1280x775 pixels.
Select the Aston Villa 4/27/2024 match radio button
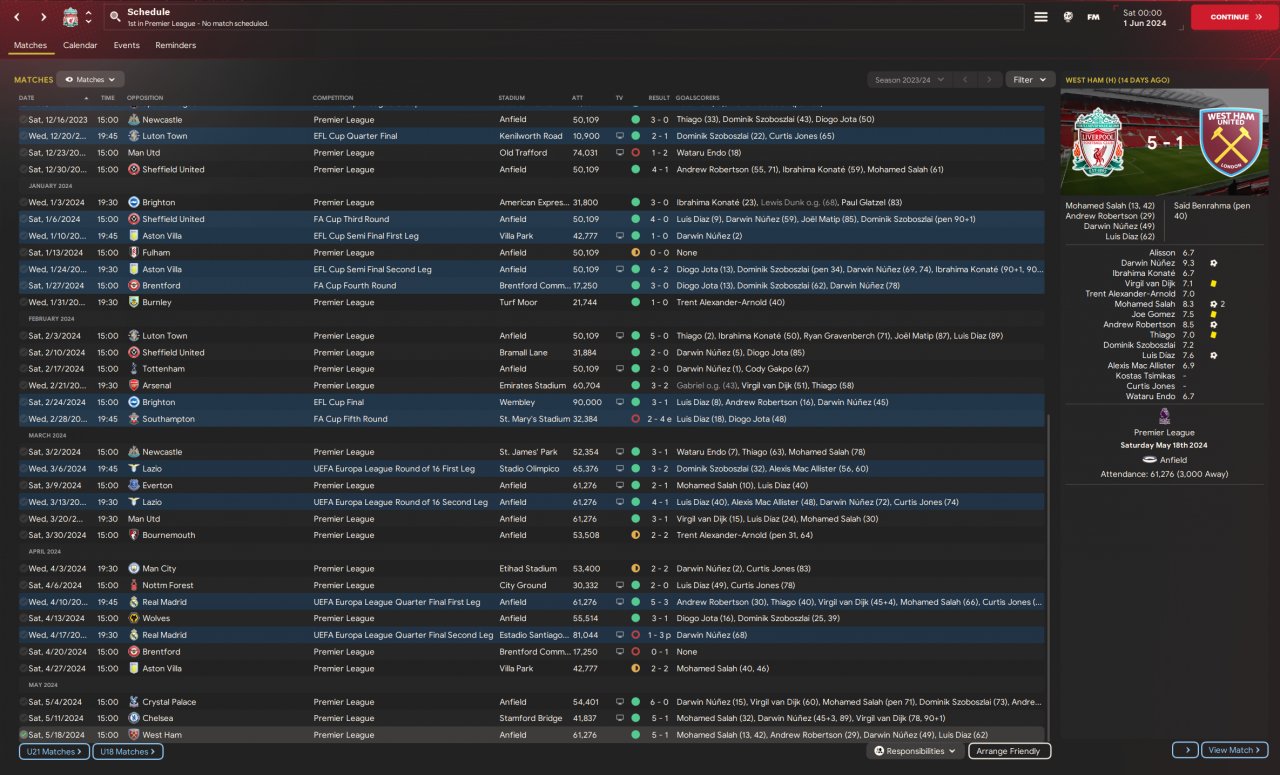24,669
